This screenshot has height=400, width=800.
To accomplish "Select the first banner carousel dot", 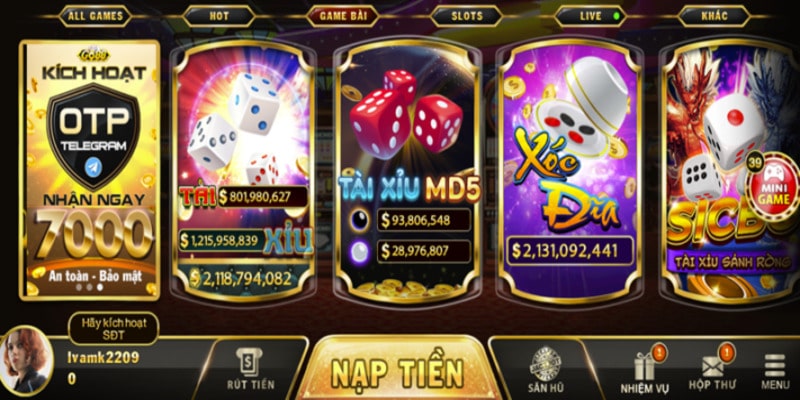I will 79,287.
